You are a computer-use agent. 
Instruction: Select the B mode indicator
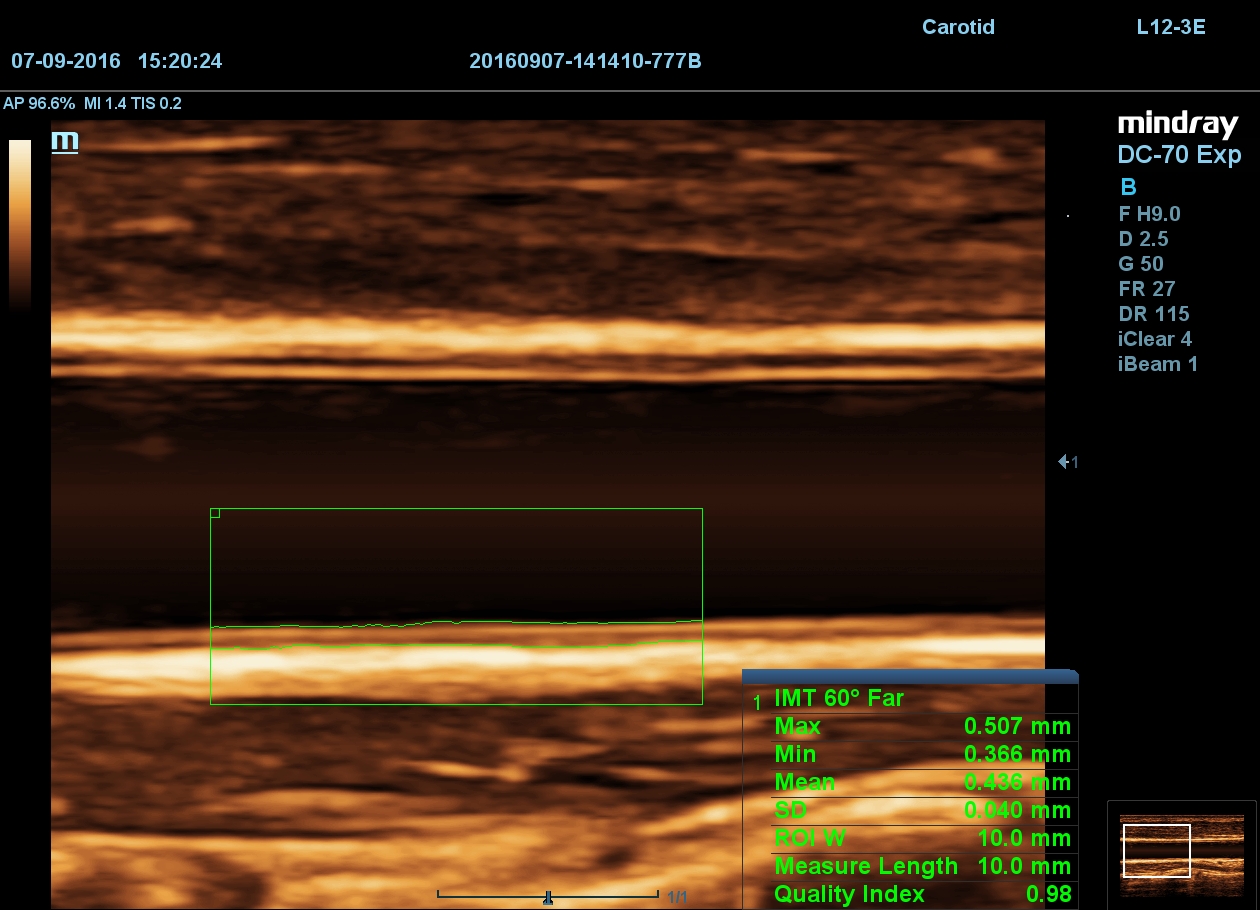pyautogui.click(x=1128, y=187)
